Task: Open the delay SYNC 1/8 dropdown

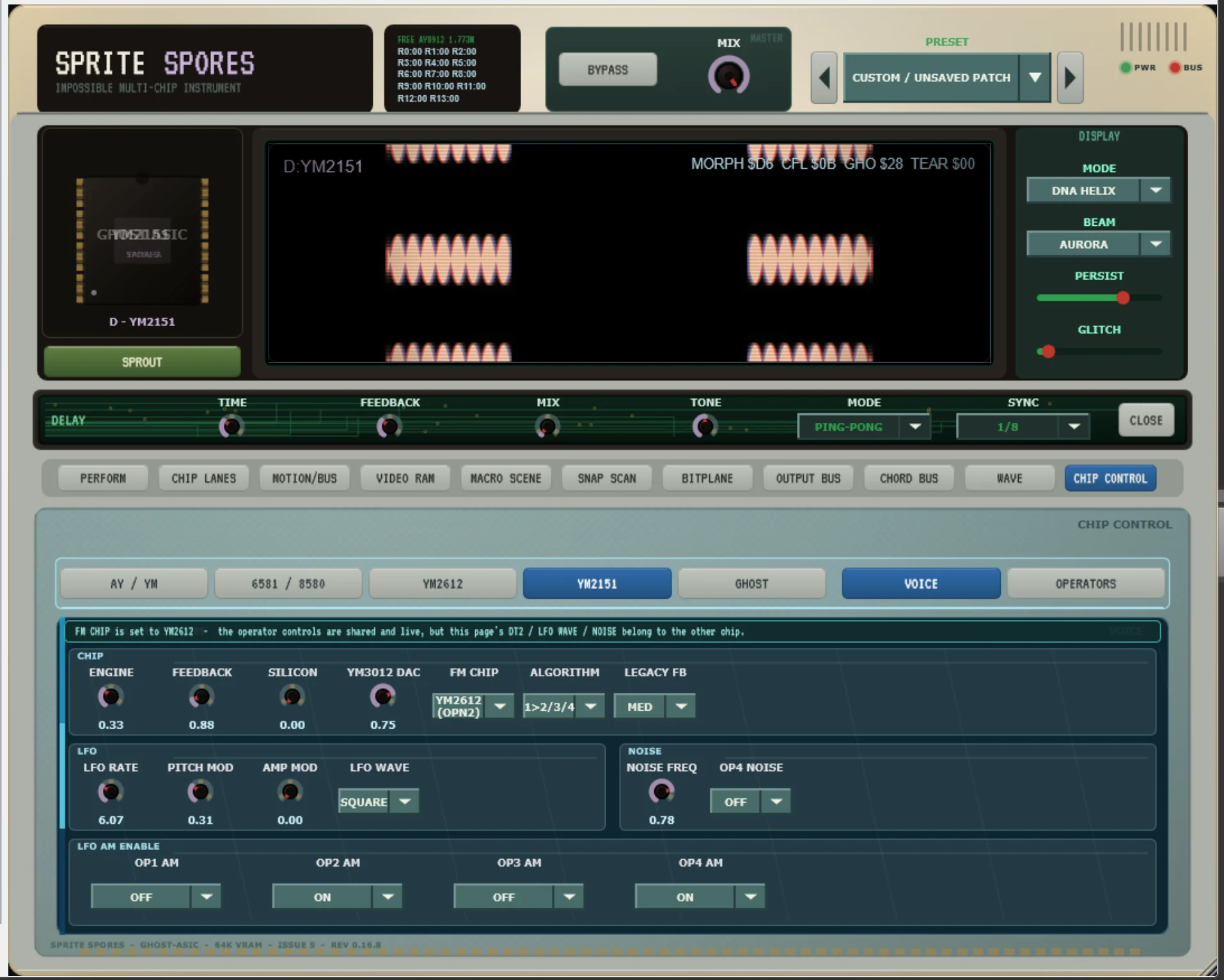Action: 1023,427
